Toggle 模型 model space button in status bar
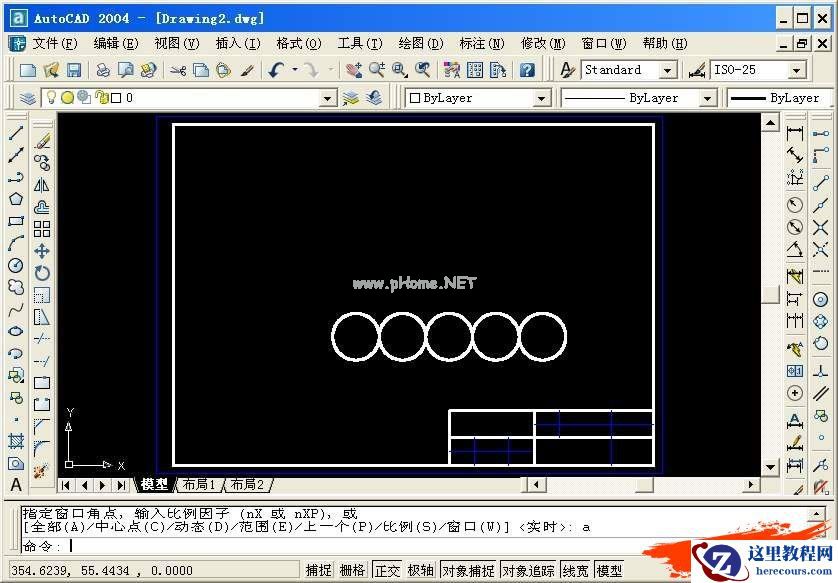Screen dimensions: 838x583 (609, 570)
